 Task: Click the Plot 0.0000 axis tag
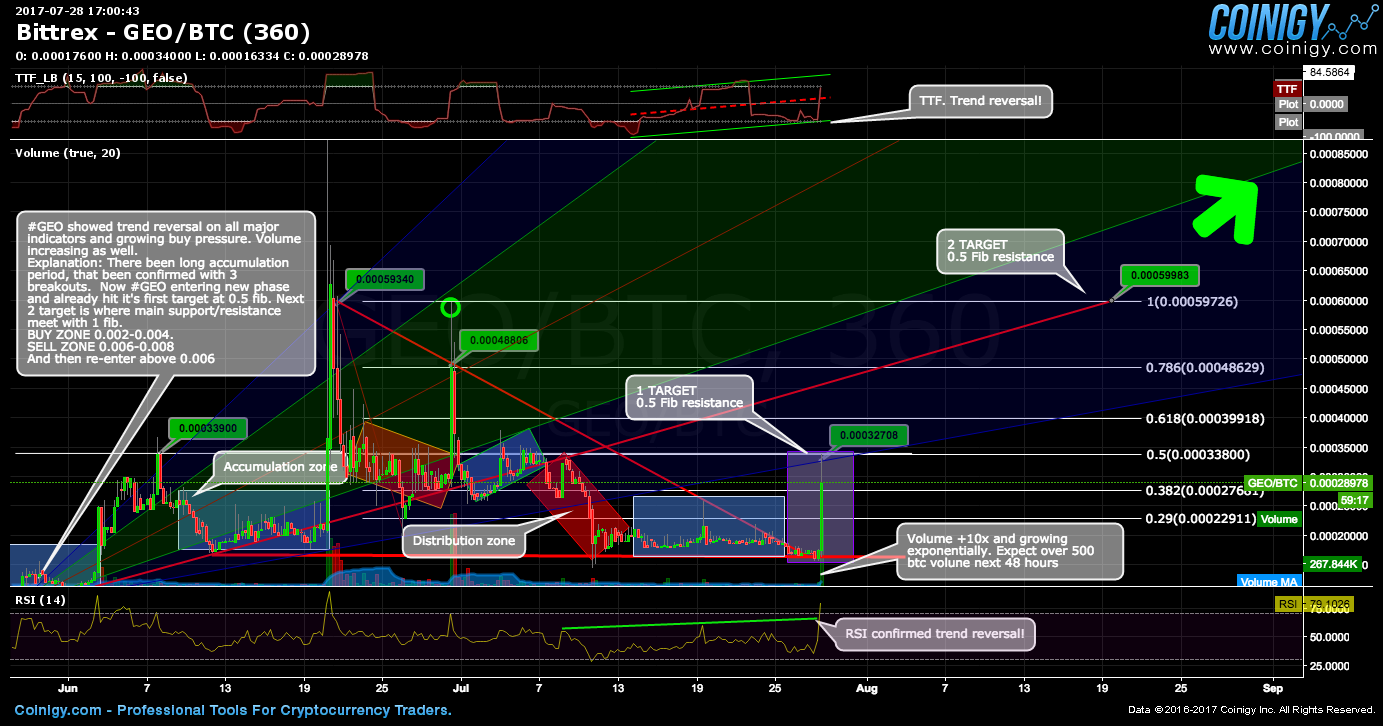1311,104
